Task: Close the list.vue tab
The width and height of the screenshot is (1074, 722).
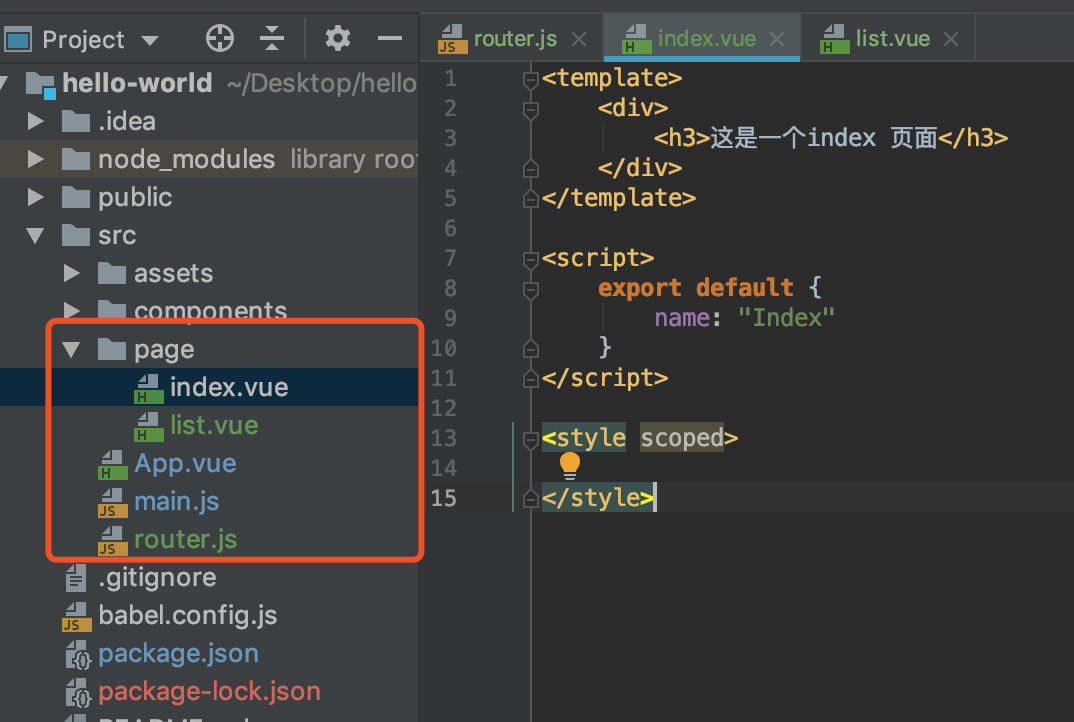Action: (x=951, y=39)
